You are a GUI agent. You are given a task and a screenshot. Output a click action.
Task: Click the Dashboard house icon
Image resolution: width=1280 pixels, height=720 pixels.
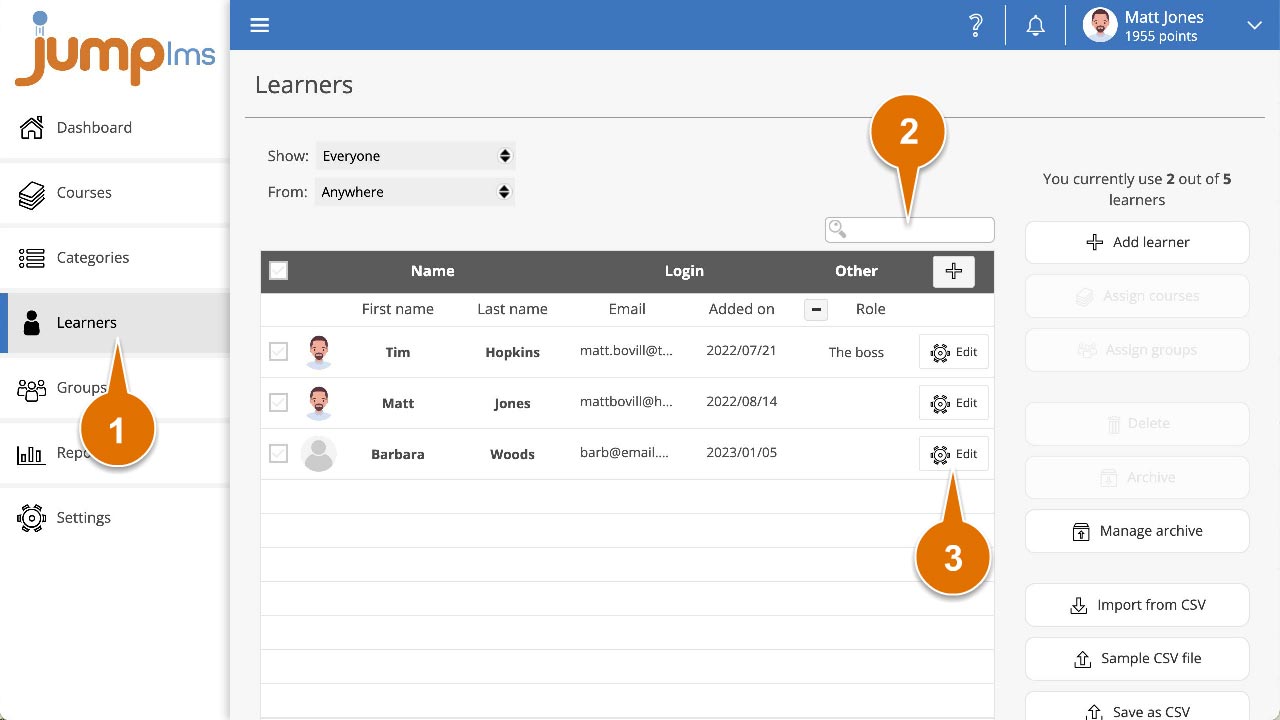tap(32, 127)
